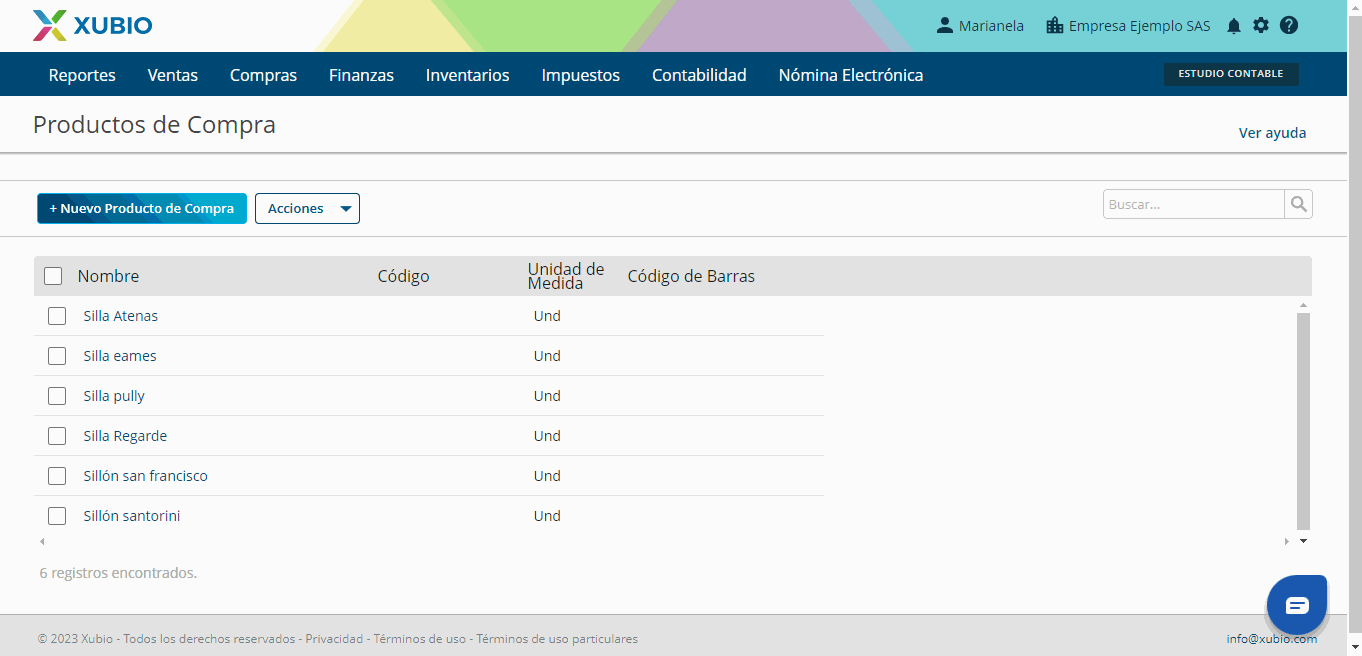Click the Xubio logo

[x=92, y=25]
